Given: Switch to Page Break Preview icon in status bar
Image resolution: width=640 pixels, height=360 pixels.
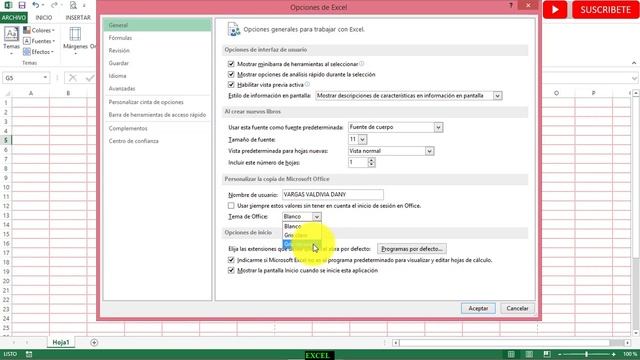Looking at the screenshot, I should point(547,354).
